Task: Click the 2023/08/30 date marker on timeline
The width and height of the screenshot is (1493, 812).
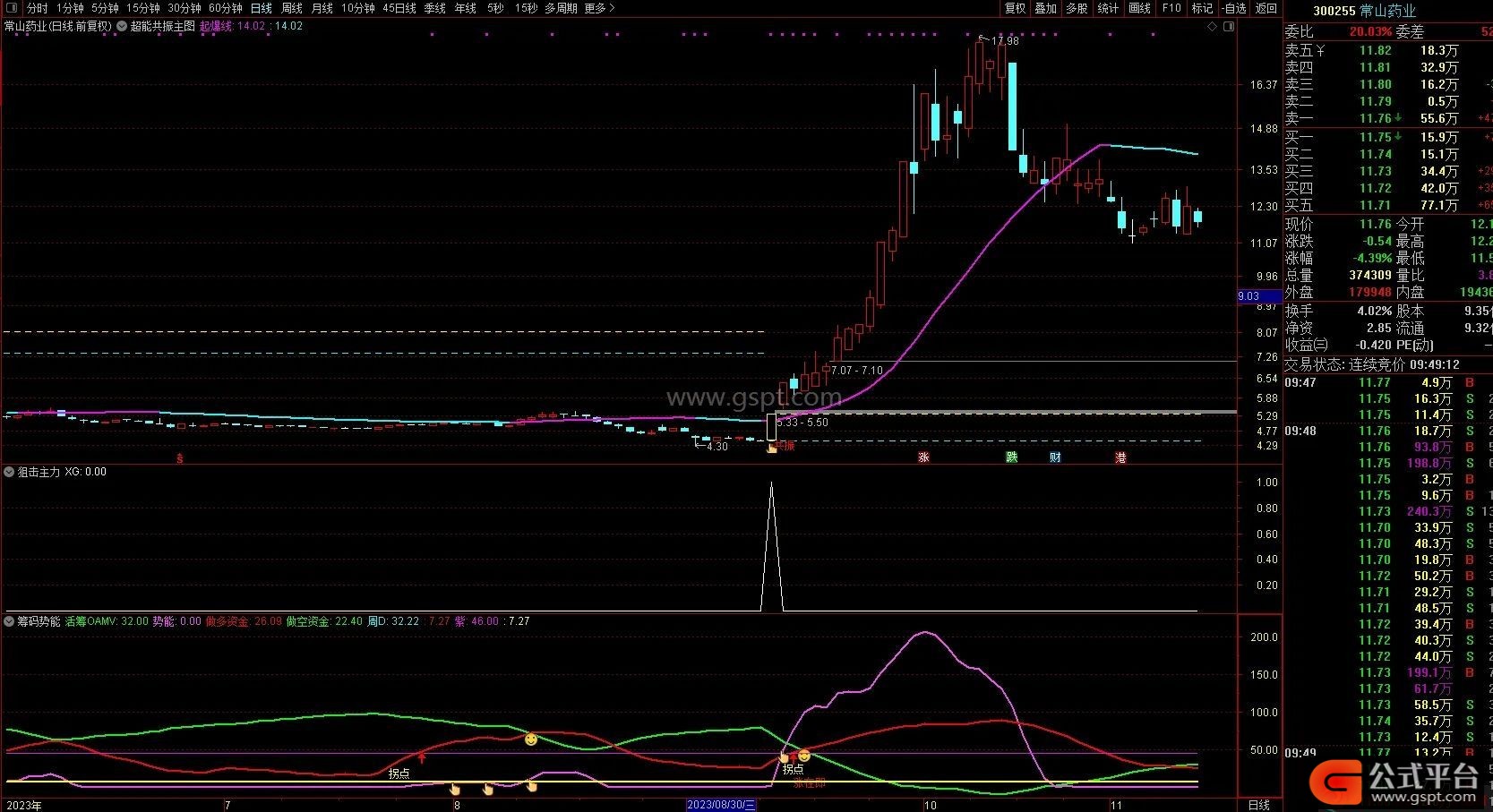Action: 721,805
